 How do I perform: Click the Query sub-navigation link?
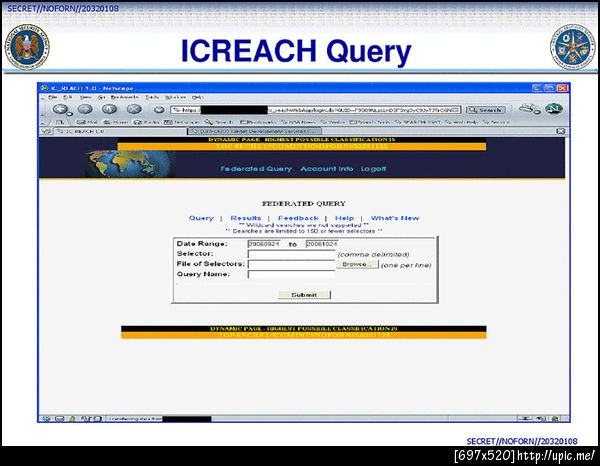pyautogui.click(x=201, y=218)
